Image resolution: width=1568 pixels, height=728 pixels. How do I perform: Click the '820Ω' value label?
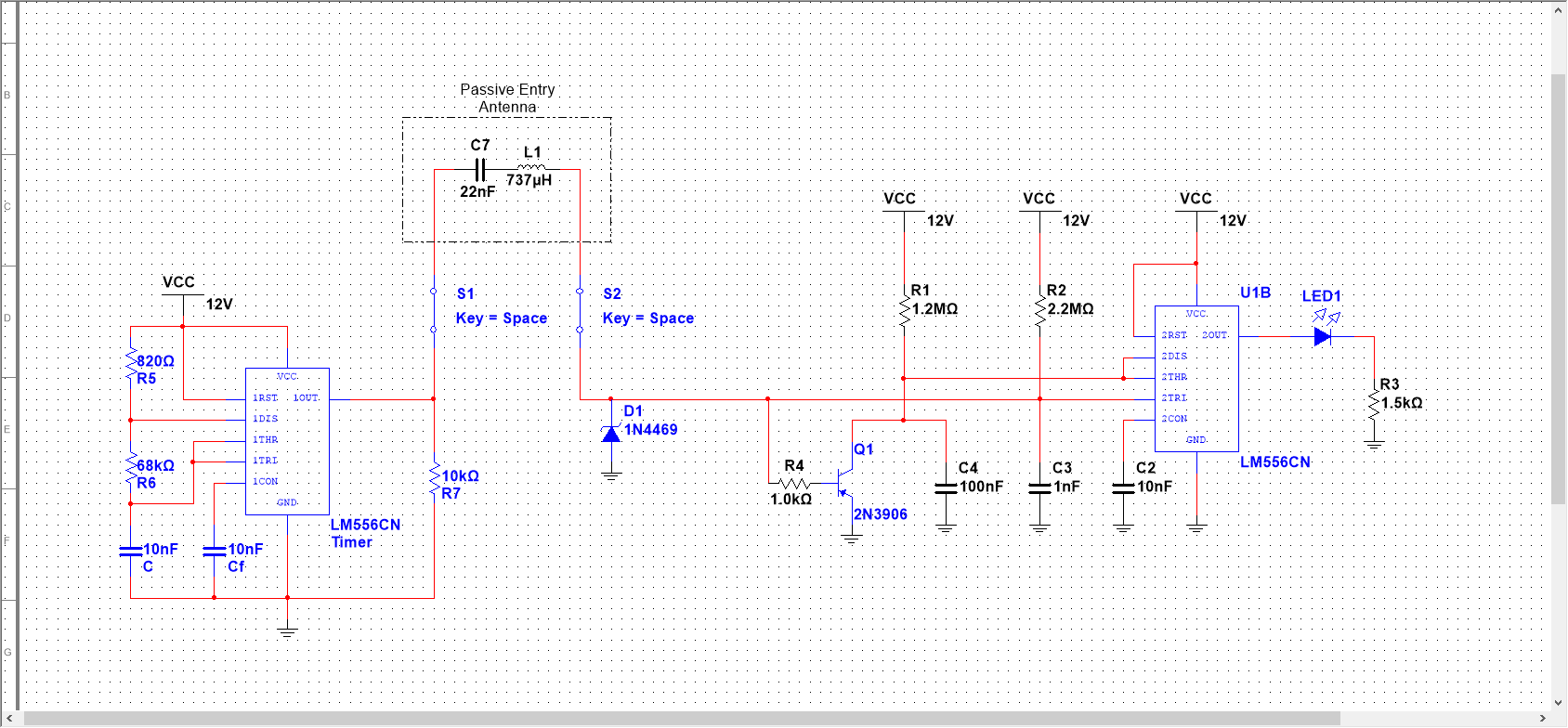(155, 361)
